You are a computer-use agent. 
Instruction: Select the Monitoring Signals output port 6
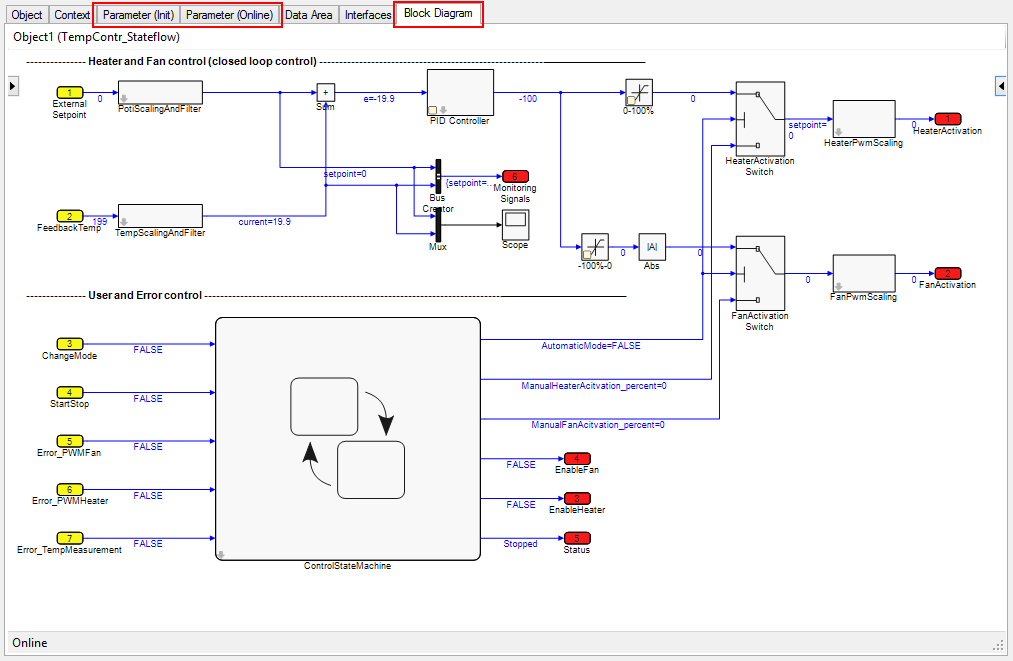coord(515,176)
